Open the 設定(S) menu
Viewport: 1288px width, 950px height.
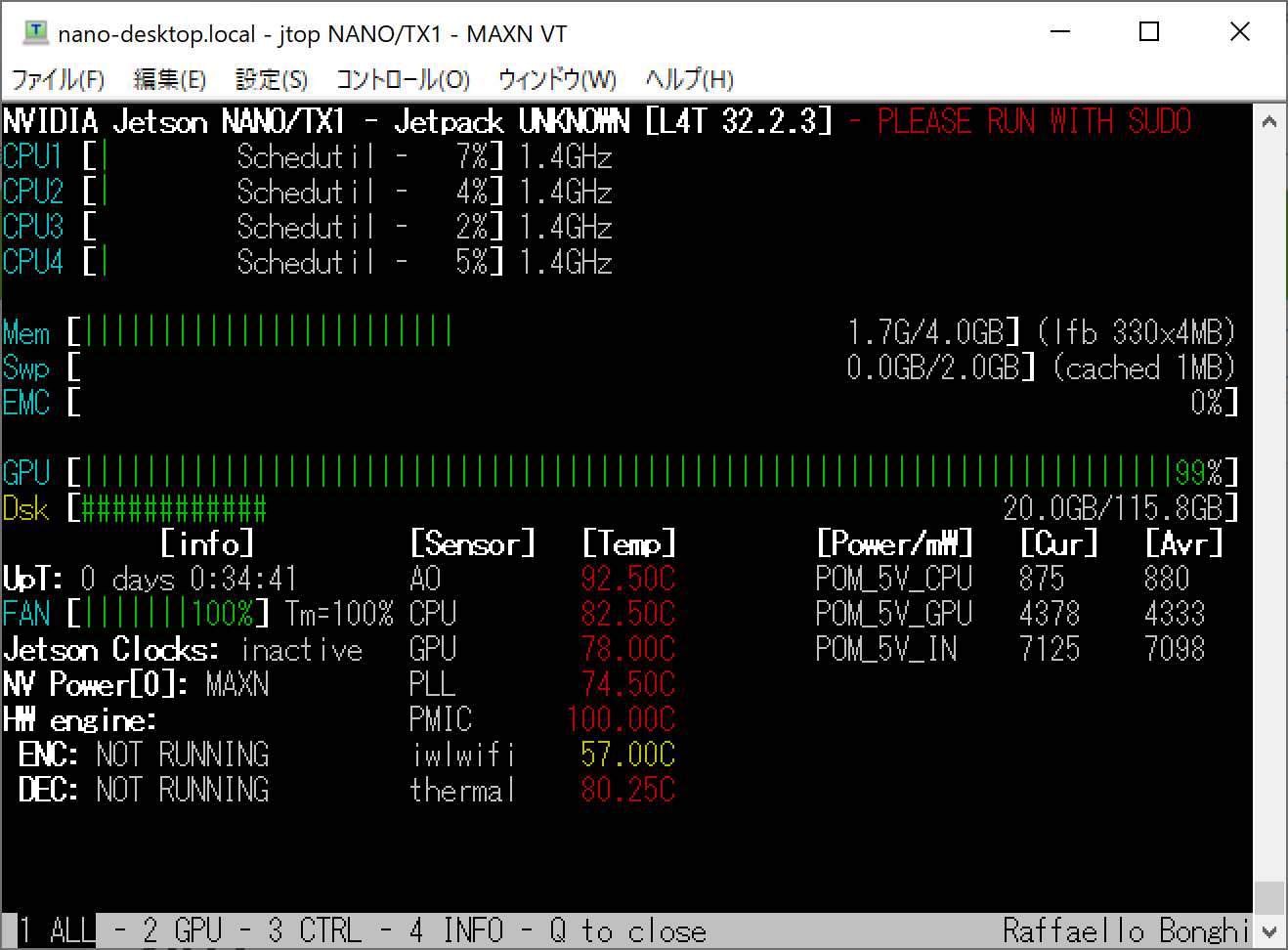271,79
